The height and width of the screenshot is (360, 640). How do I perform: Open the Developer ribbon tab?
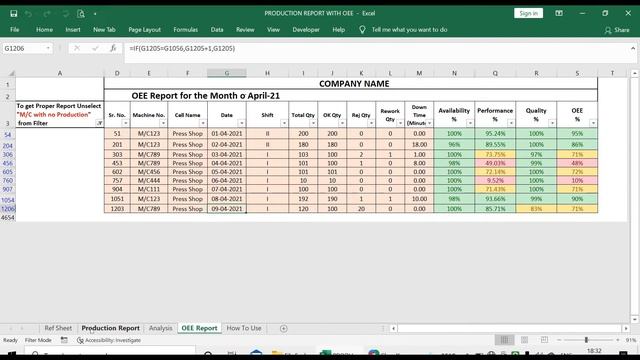pos(306,29)
